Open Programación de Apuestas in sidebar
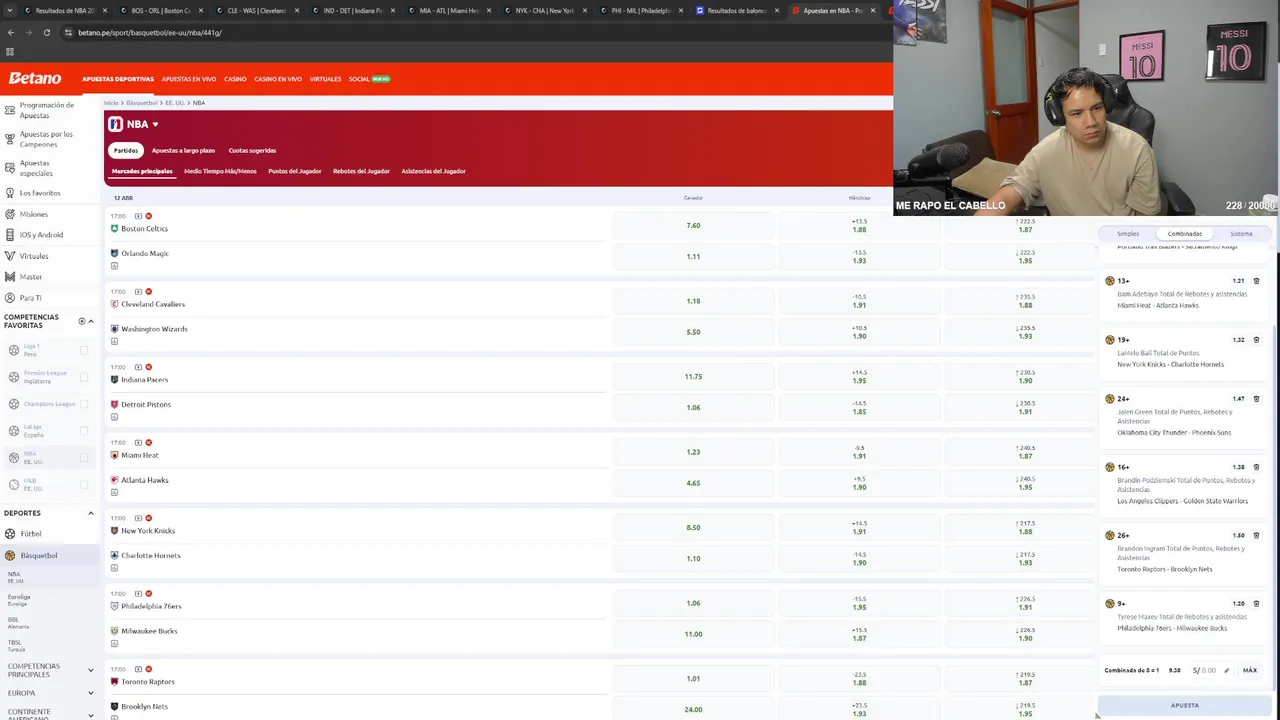 [46, 110]
